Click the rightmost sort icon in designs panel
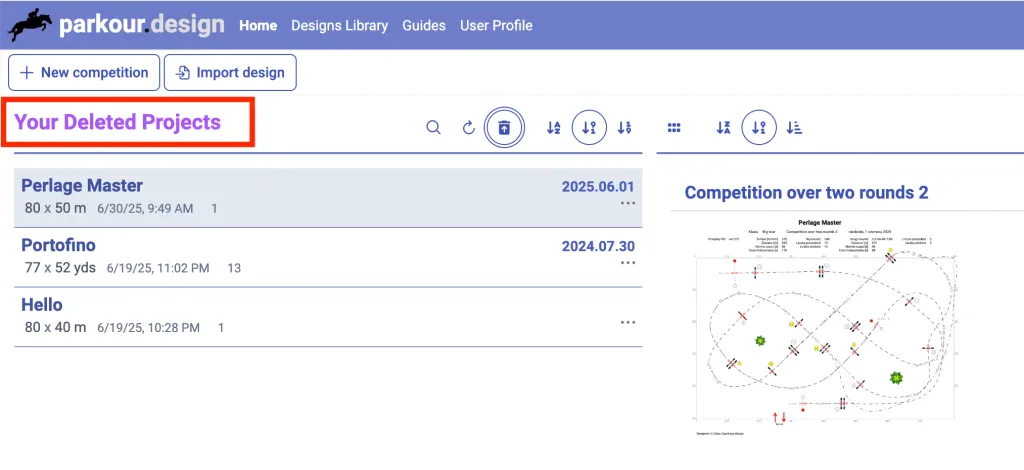1024x470 pixels. (x=795, y=128)
